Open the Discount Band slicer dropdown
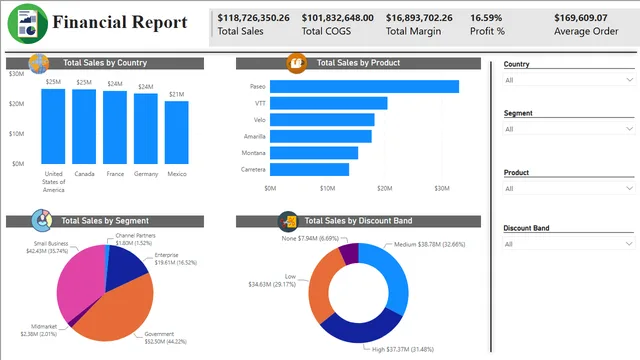The image size is (640, 360). tap(569, 244)
